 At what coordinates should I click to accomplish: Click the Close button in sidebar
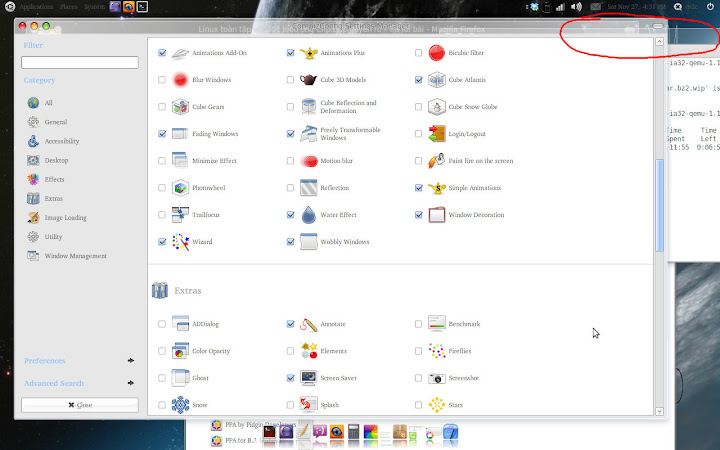click(80, 405)
